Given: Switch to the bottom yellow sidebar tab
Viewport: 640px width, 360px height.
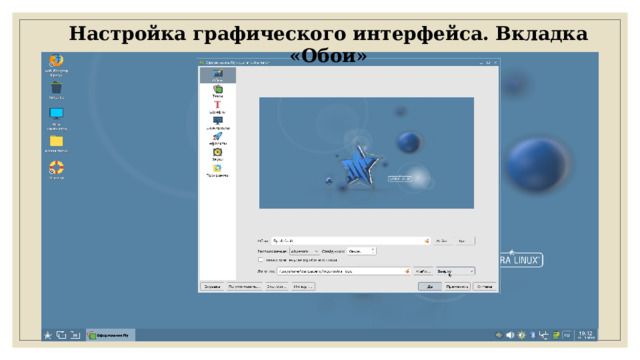Looking at the screenshot, I should (218, 170).
